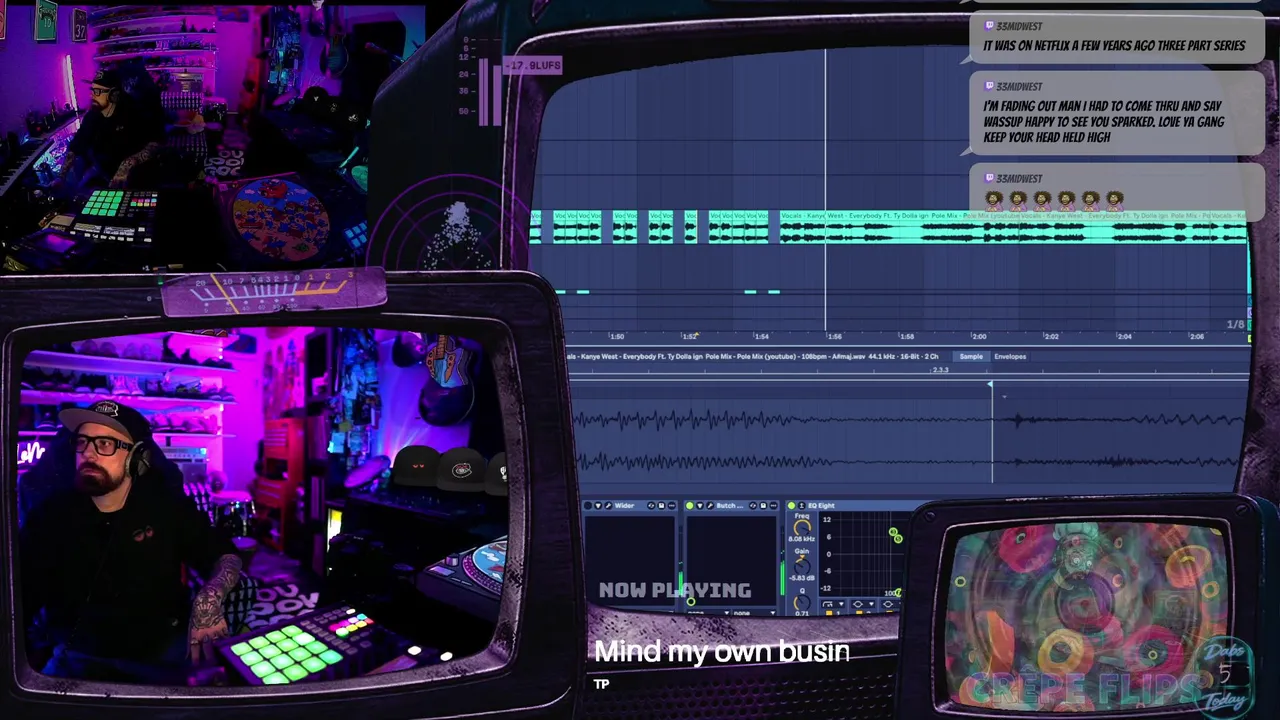Select EQ Eight upper filter node
Image resolution: width=1280 pixels, height=720 pixels.
click(x=893, y=532)
